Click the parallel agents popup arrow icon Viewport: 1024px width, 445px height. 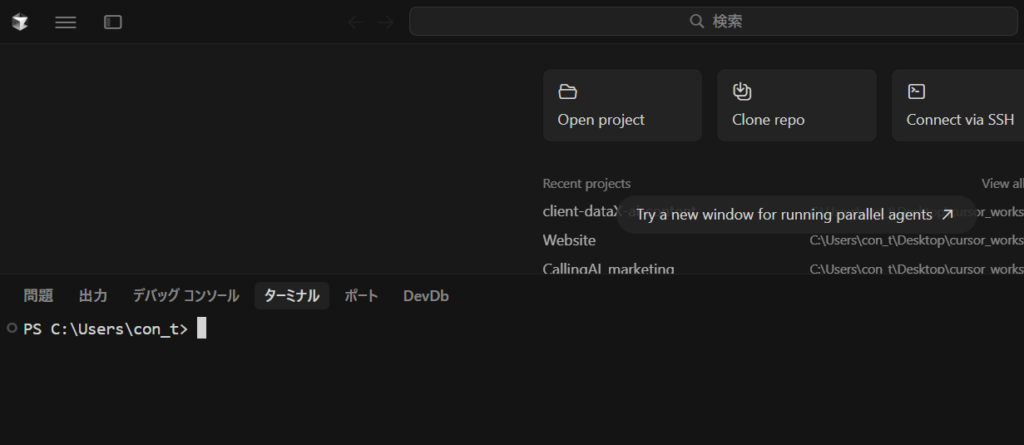(x=948, y=214)
